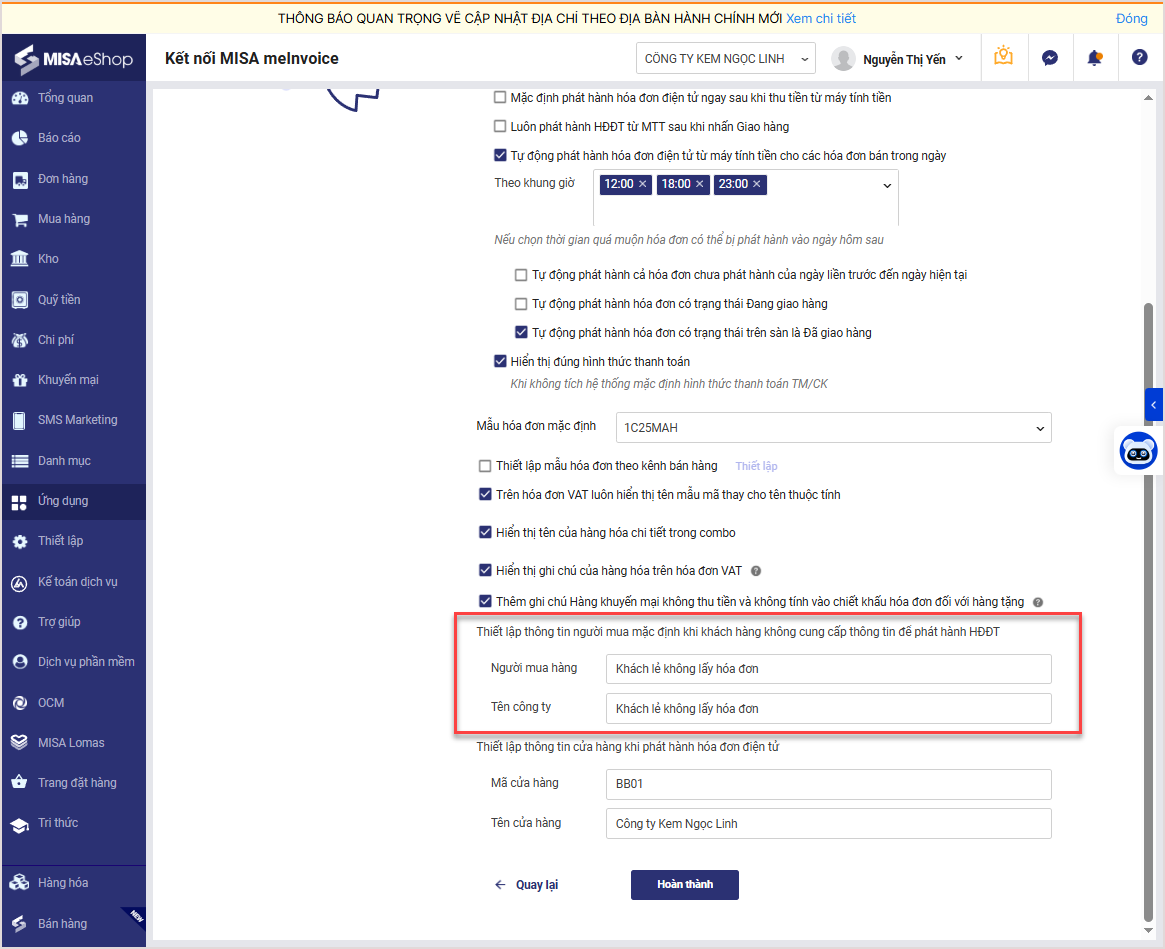Check Luôn phát hành HĐĐT từ MTT sau Giao hàng

click(500, 126)
